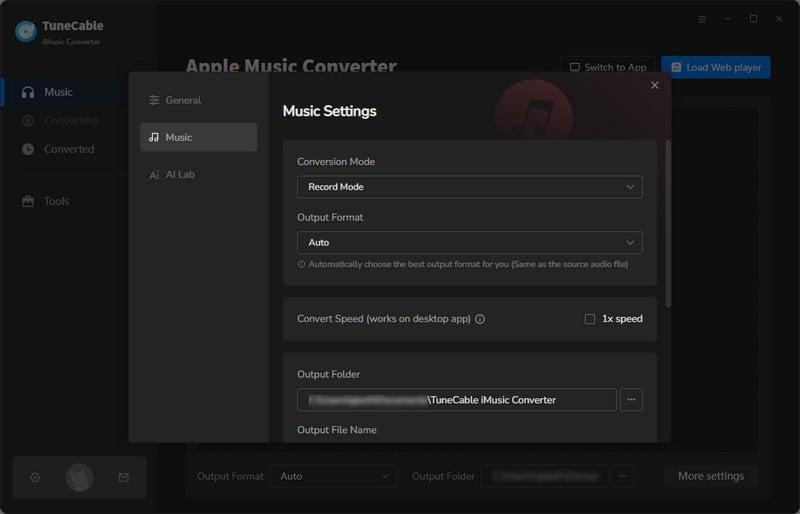Close the Music Settings dialog

click(x=655, y=85)
